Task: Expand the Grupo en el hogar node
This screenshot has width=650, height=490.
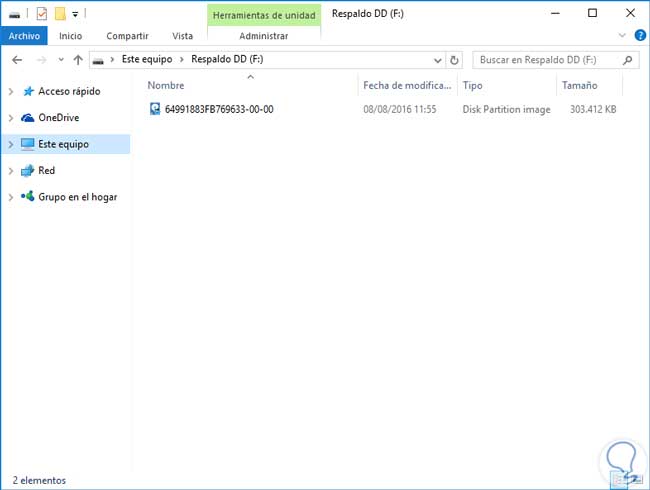Action: (11, 197)
